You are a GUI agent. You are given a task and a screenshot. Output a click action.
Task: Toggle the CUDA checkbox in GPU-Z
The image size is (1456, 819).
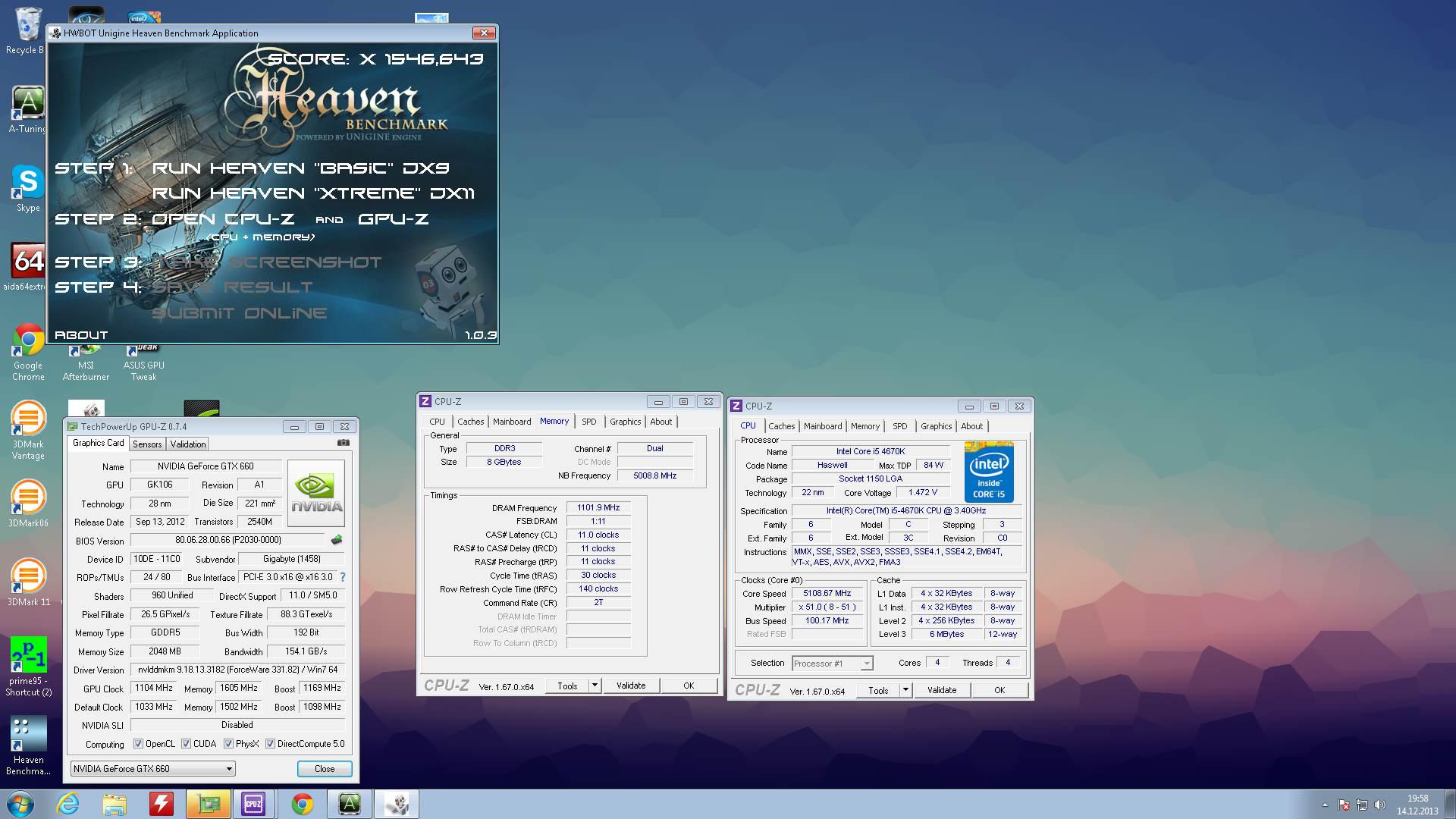pos(186,744)
